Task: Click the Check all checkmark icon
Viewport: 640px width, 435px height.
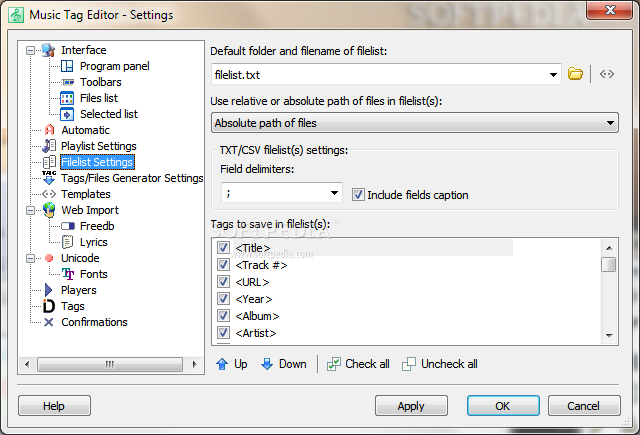Action: [x=333, y=364]
